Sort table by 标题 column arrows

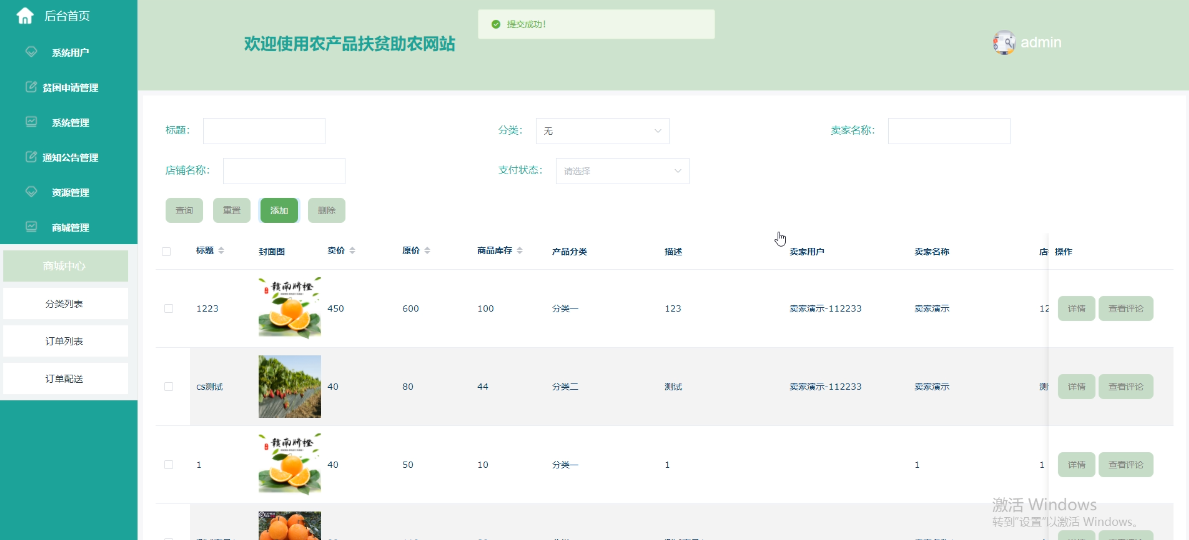(x=221, y=251)
